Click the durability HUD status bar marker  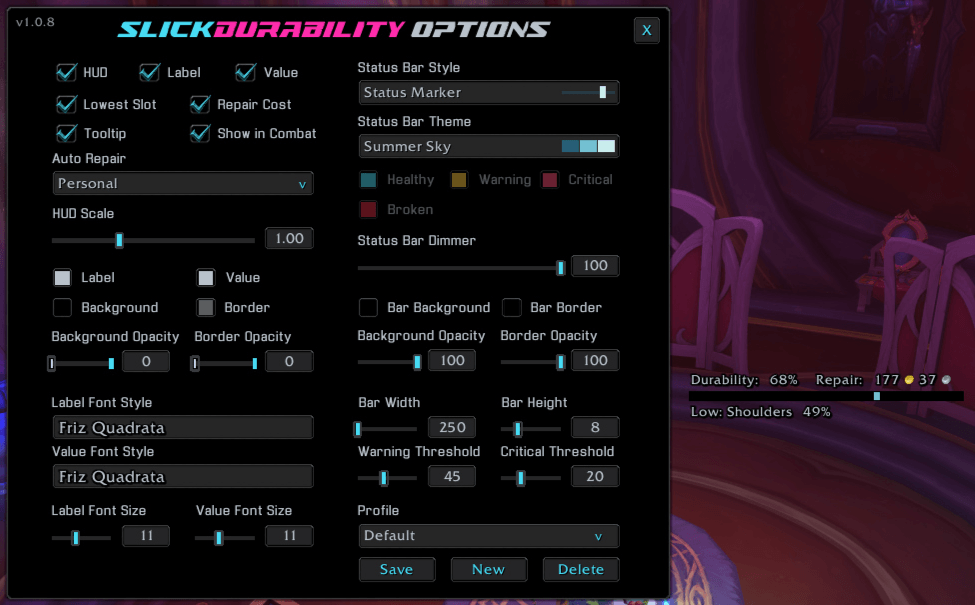click(x=877, y=396)
